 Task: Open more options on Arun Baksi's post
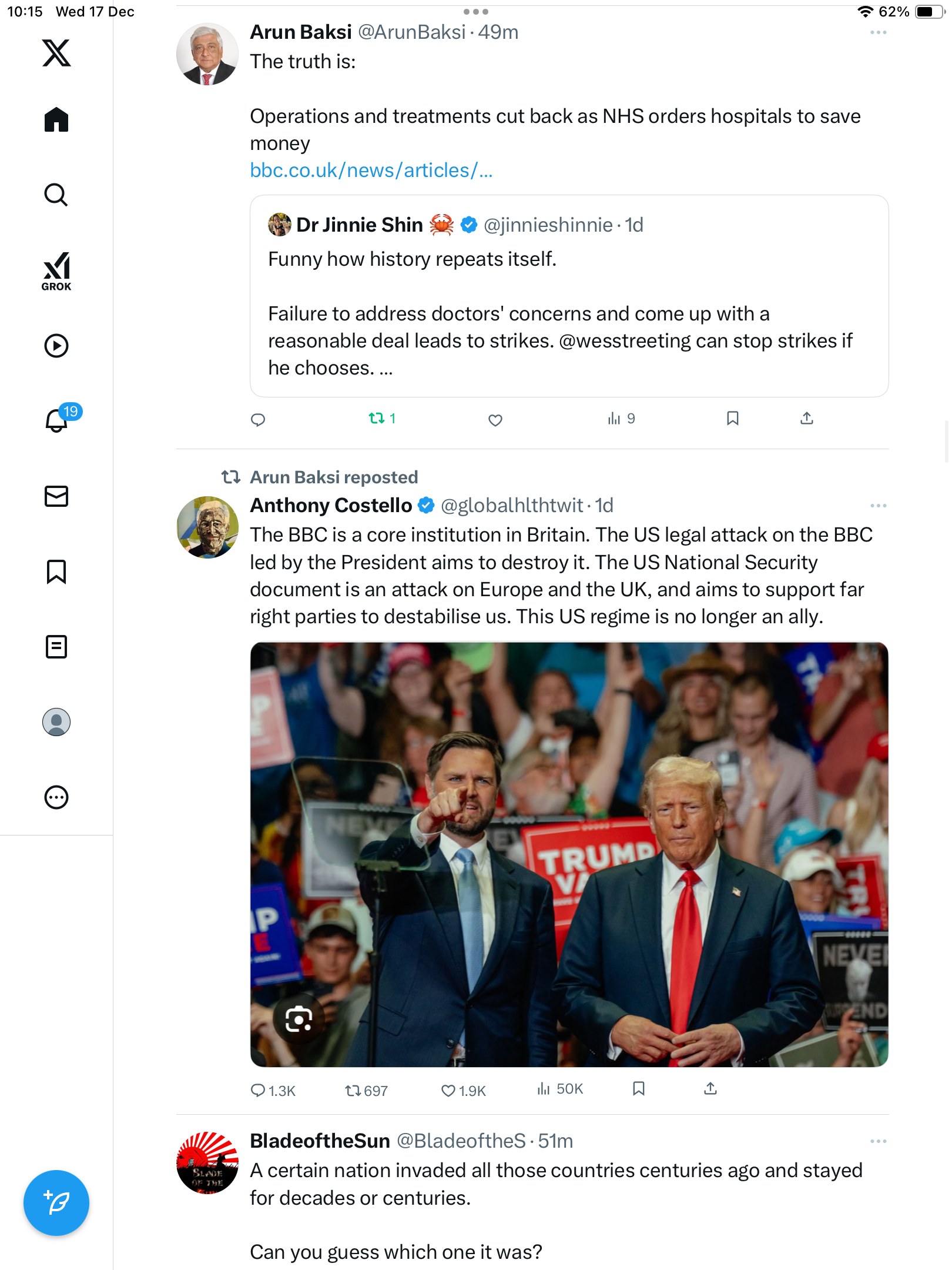(x=878, y=33)
